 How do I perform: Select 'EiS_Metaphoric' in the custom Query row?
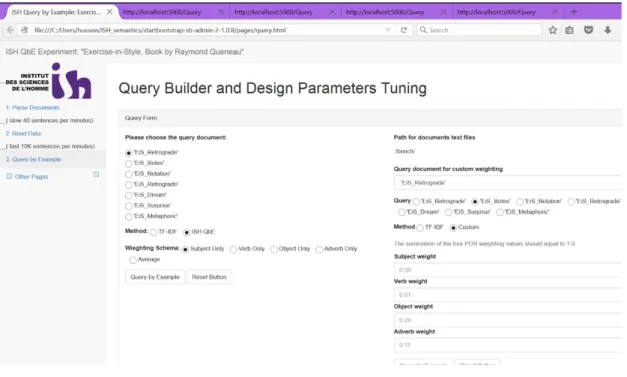click(x=500, y=212)
